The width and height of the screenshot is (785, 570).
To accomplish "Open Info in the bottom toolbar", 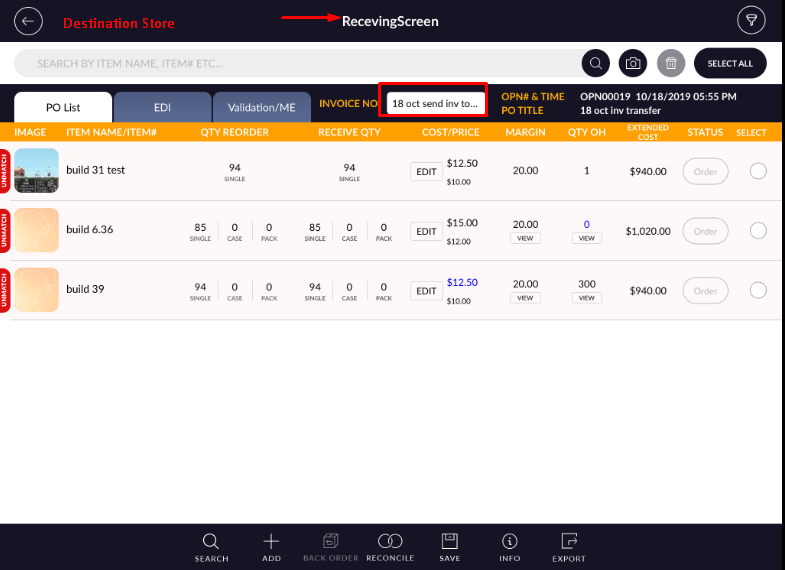I will [x=510, y=546].
